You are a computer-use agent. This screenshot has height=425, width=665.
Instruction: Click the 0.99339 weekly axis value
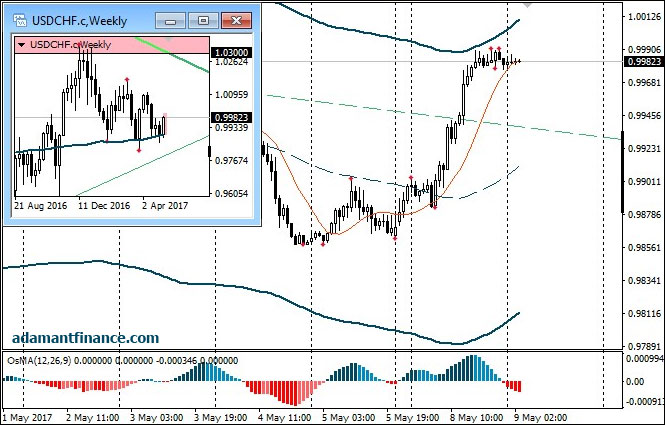point(232,127)
